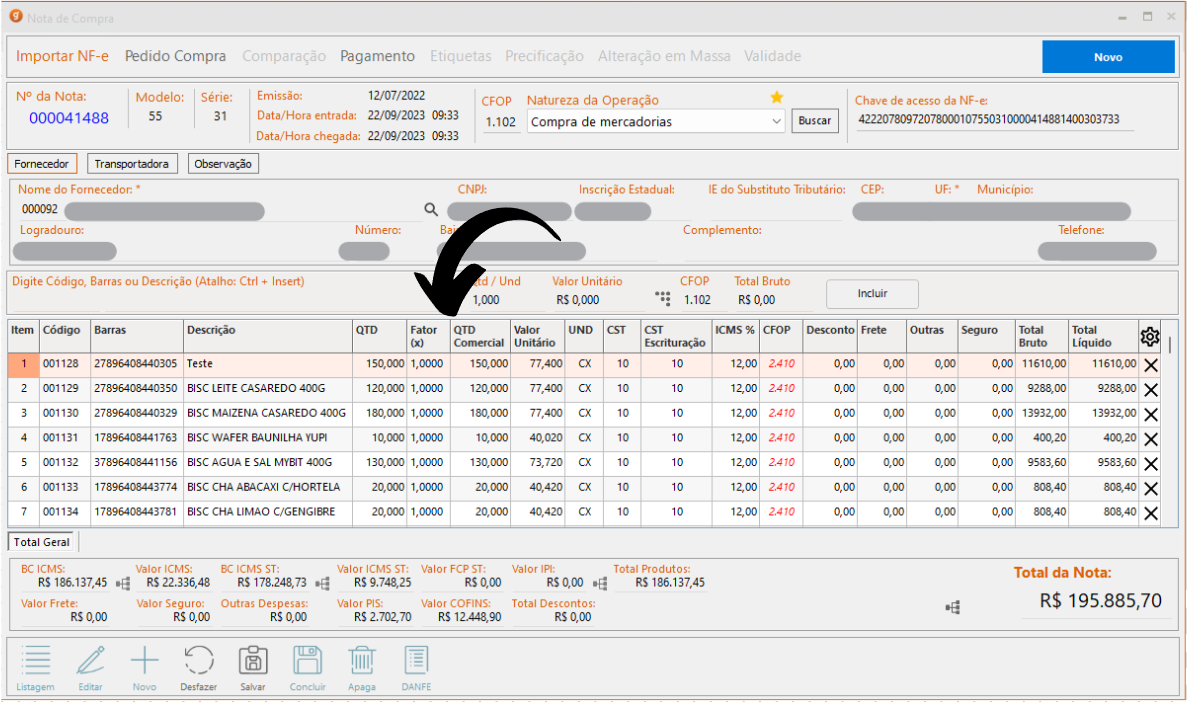Delete BISC AGUA E SAL row X icon
The image size is (1187, 702).
tap(1151, 463)
